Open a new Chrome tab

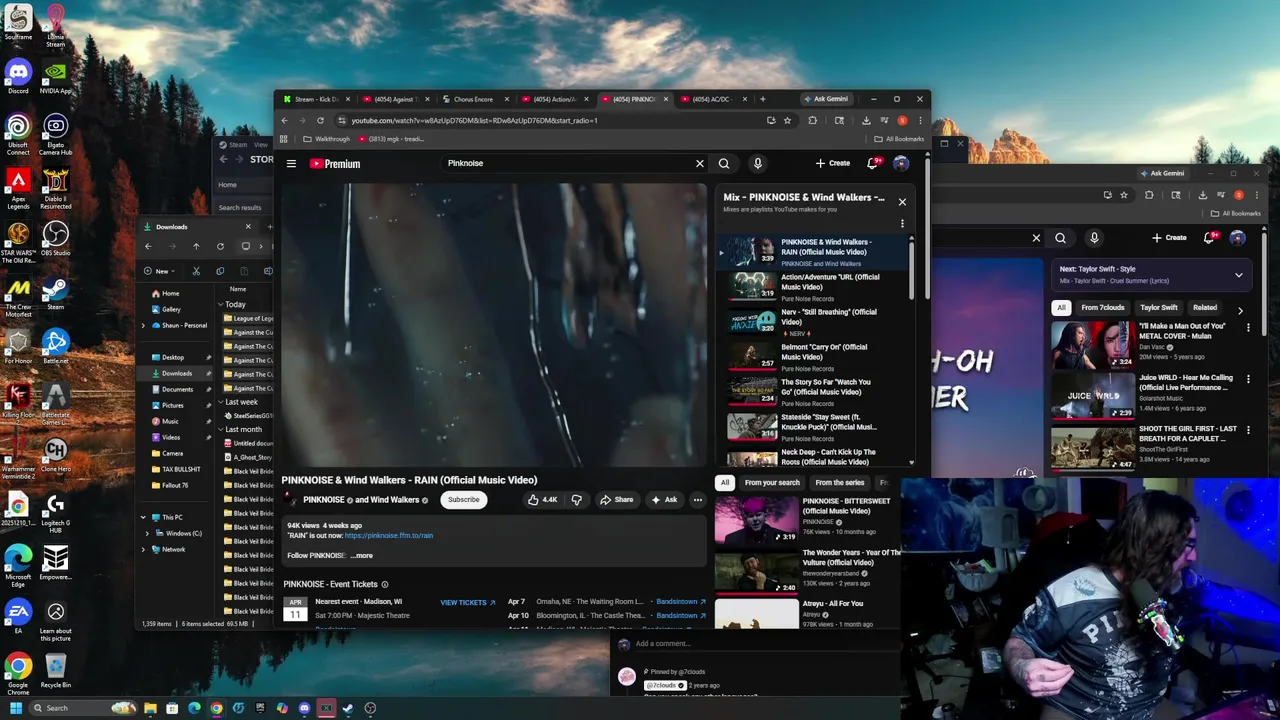(x=762, y=99)
